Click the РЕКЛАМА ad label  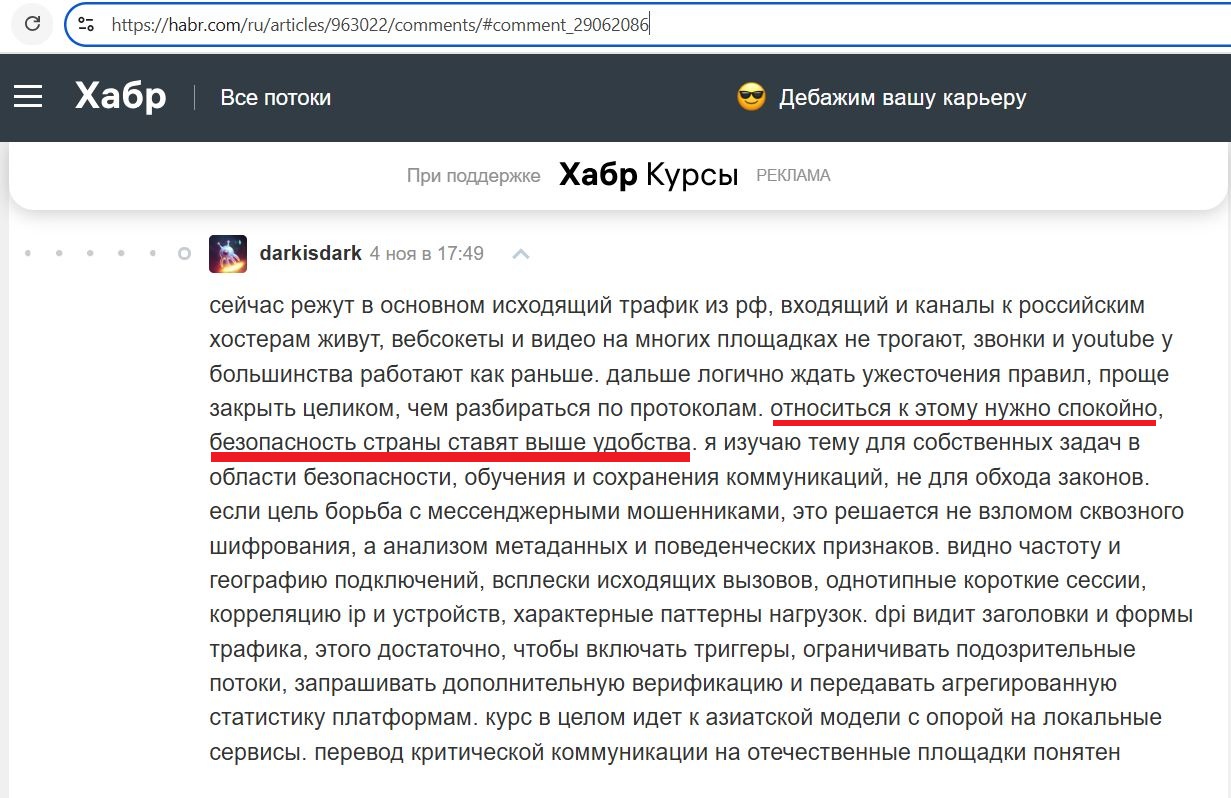tap(793, 176)
